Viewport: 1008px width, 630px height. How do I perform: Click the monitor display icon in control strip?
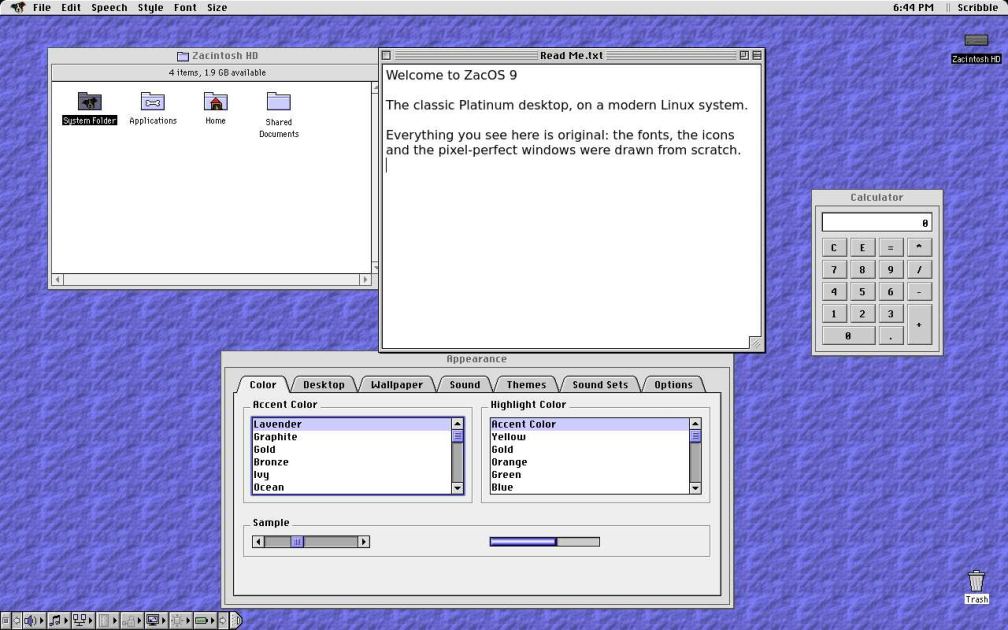[x=152, y=620]
